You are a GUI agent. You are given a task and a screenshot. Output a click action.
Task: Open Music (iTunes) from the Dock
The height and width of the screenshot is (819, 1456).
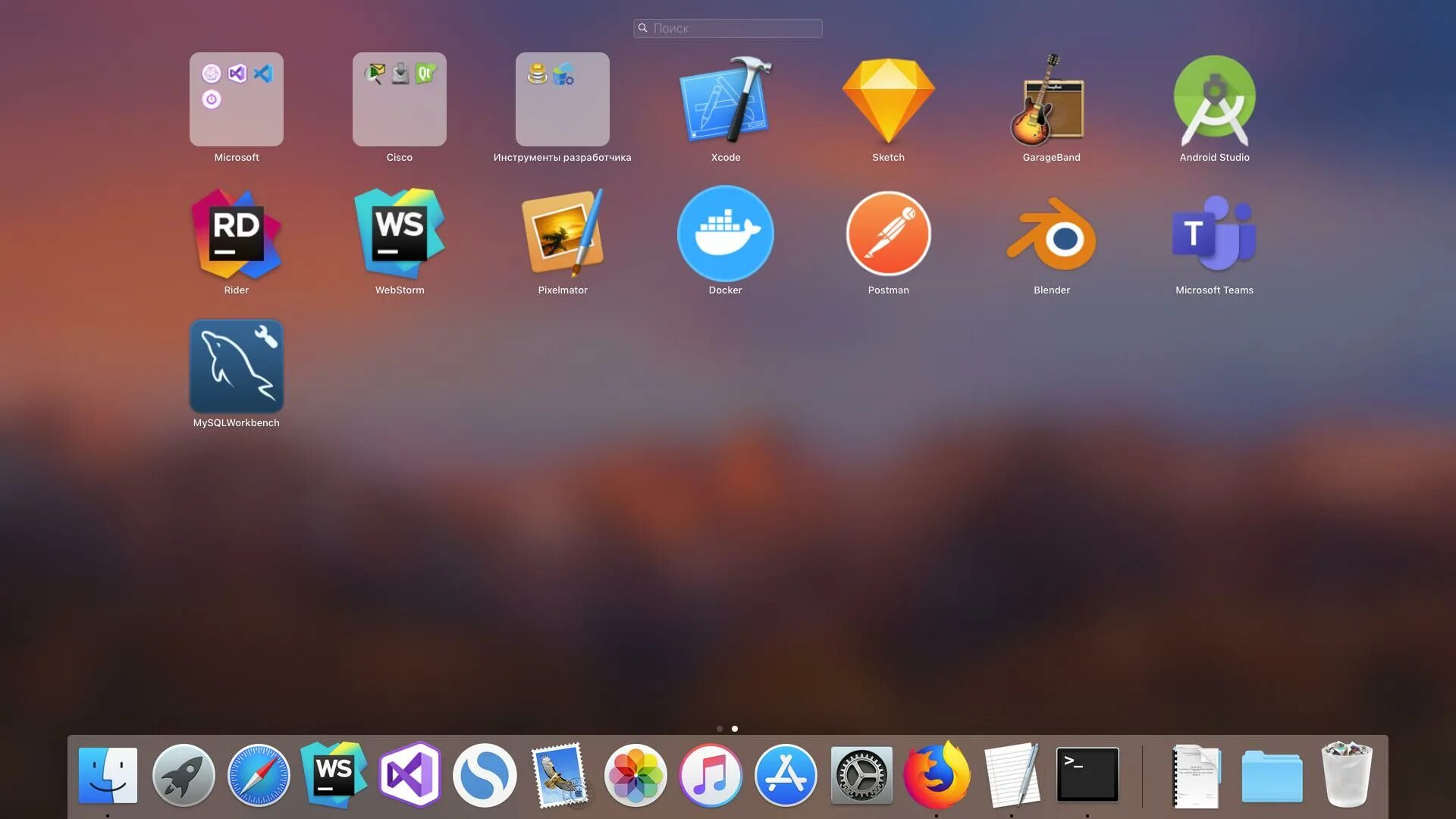[x=711, y=775]
